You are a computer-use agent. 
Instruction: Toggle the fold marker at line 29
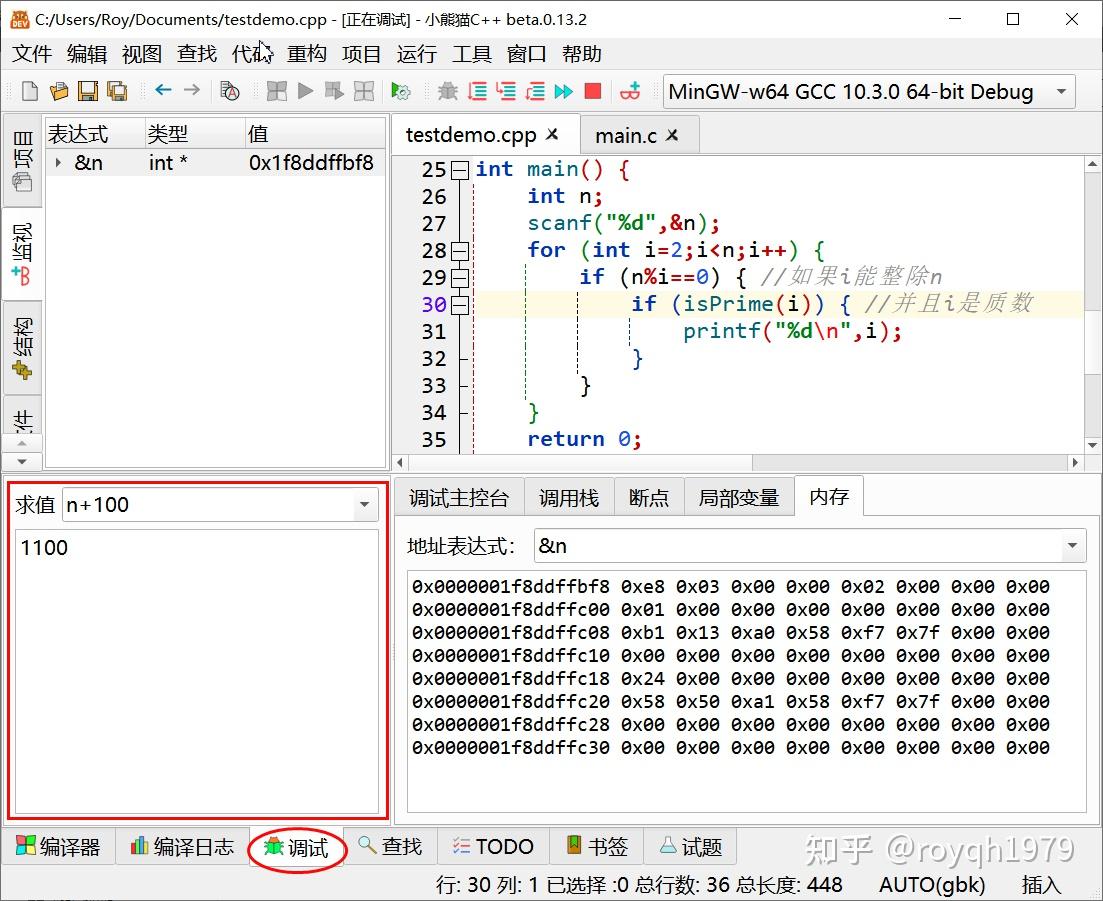click(x=459, y=278)
